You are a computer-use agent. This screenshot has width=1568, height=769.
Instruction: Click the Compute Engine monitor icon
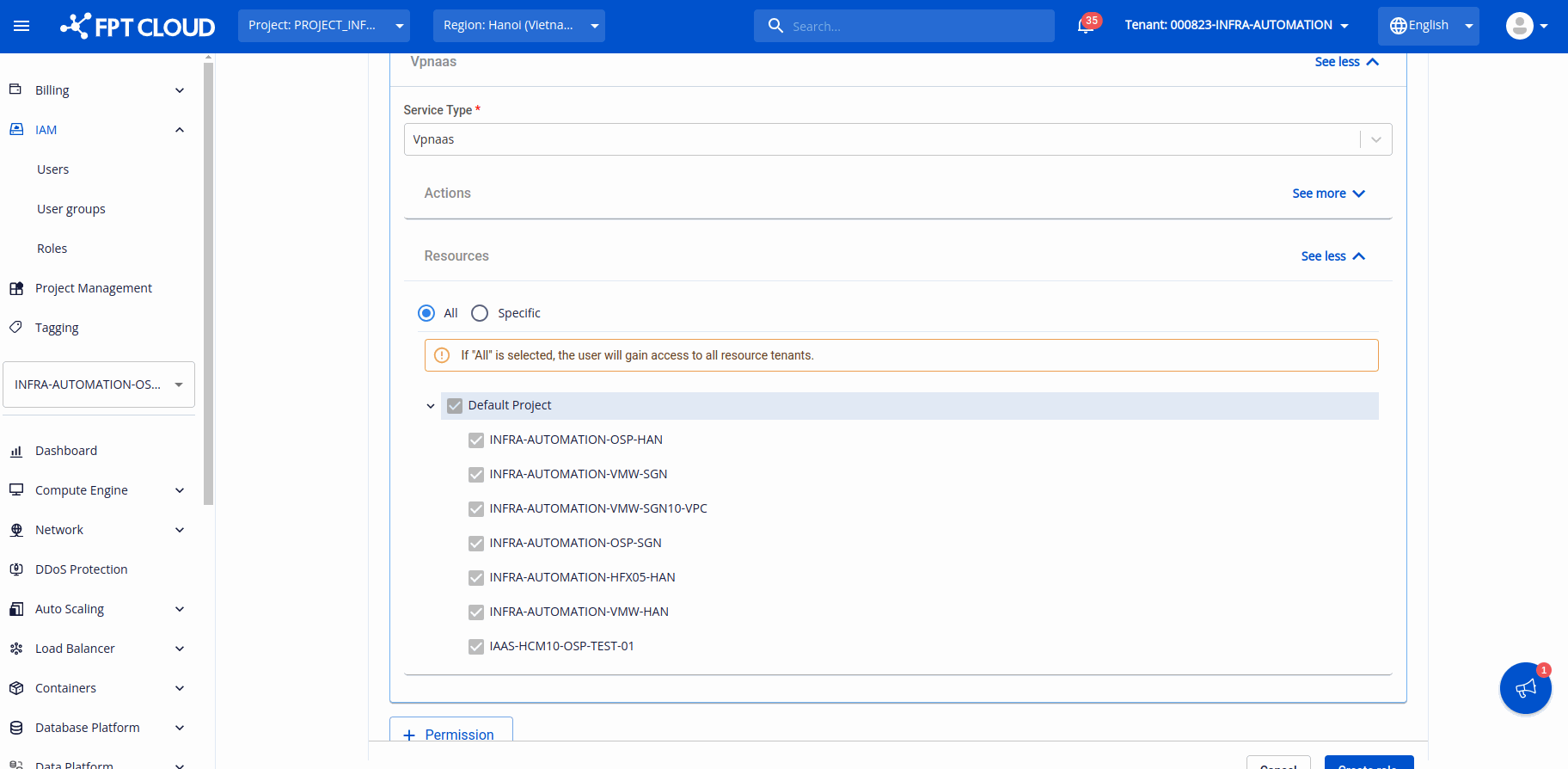click(15, 489)
